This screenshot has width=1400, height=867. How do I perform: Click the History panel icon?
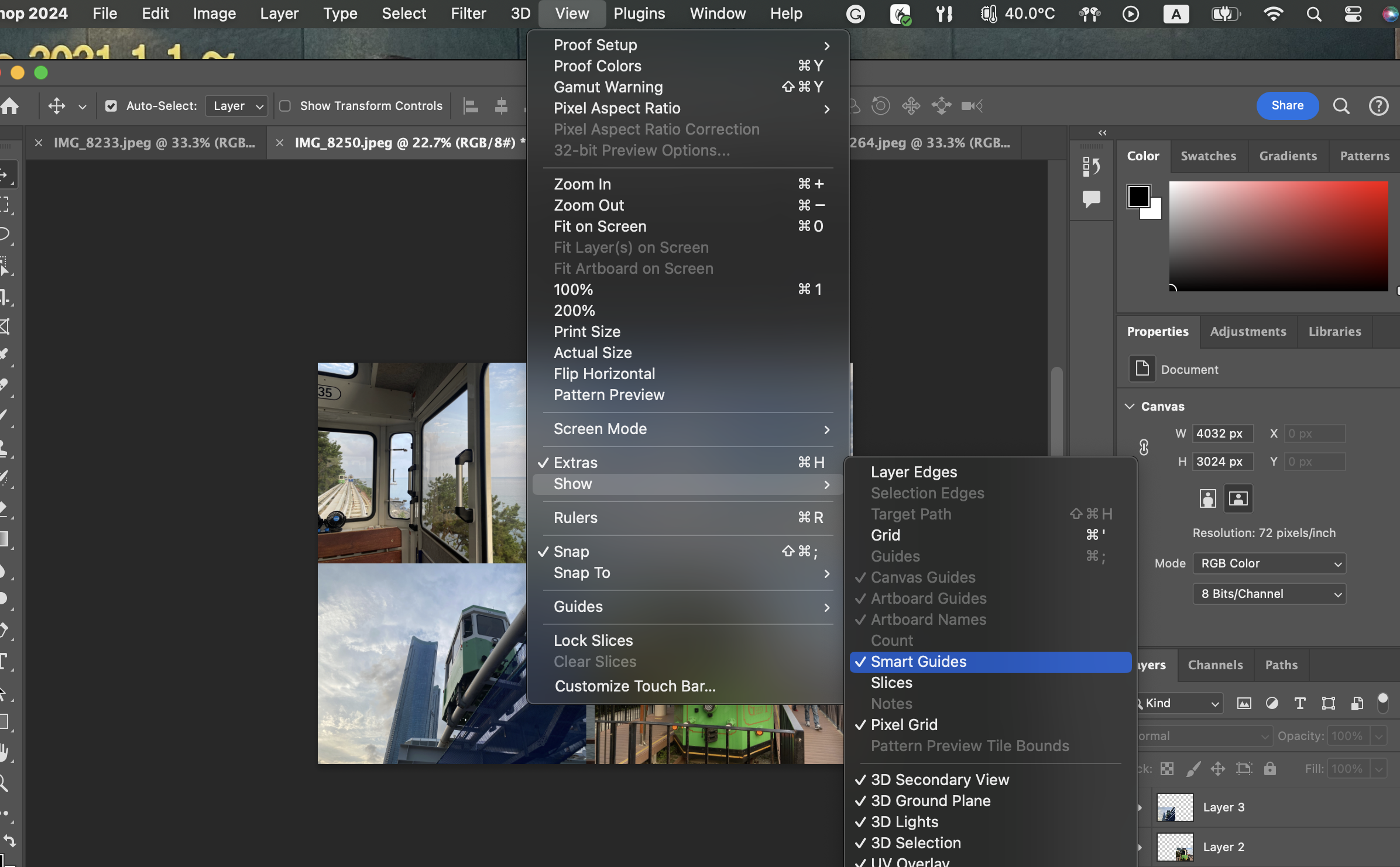[x=1091, y=167]
